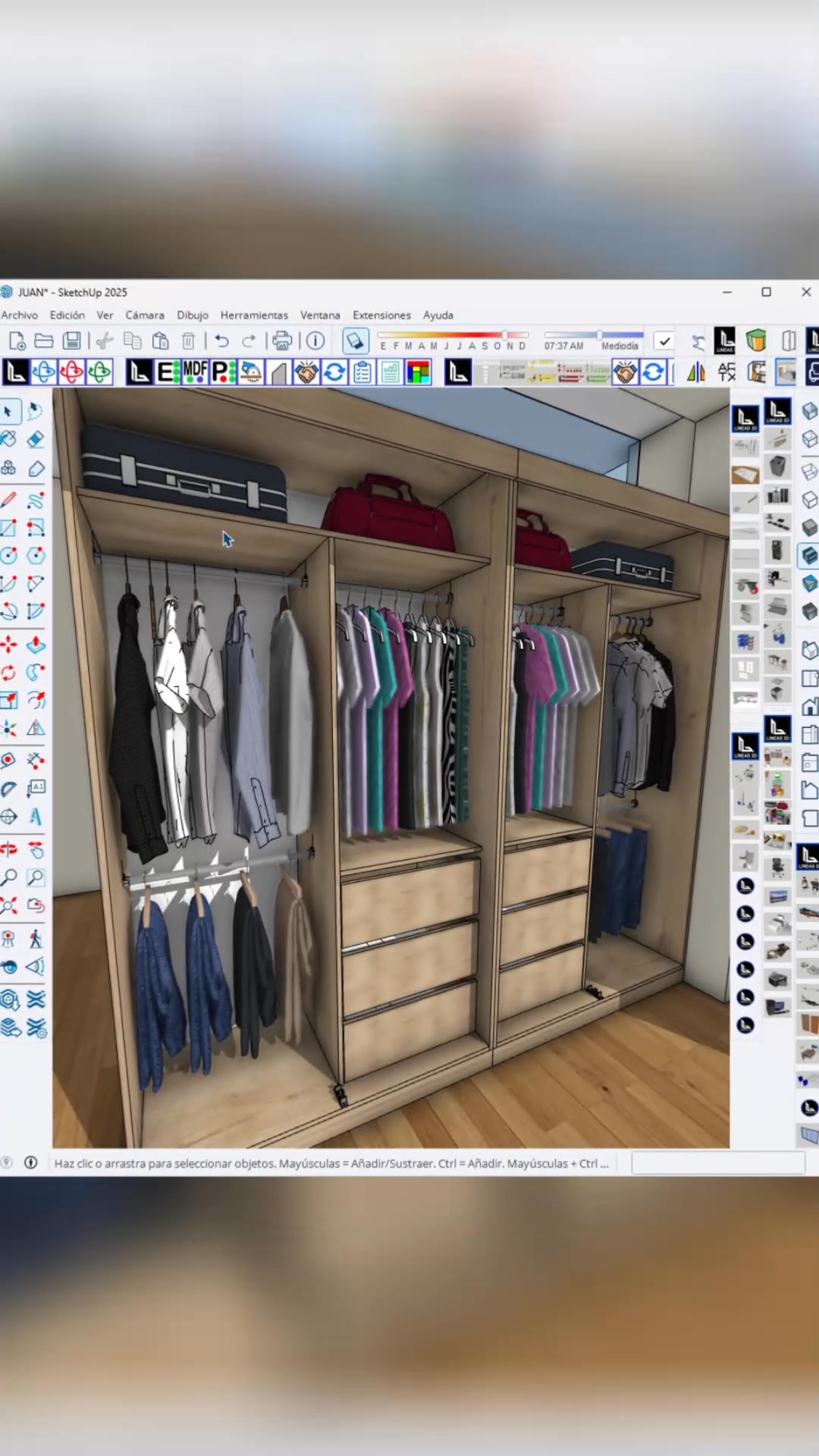Open the Herramientas menu
819x1456 pixels.
(254, 315)
